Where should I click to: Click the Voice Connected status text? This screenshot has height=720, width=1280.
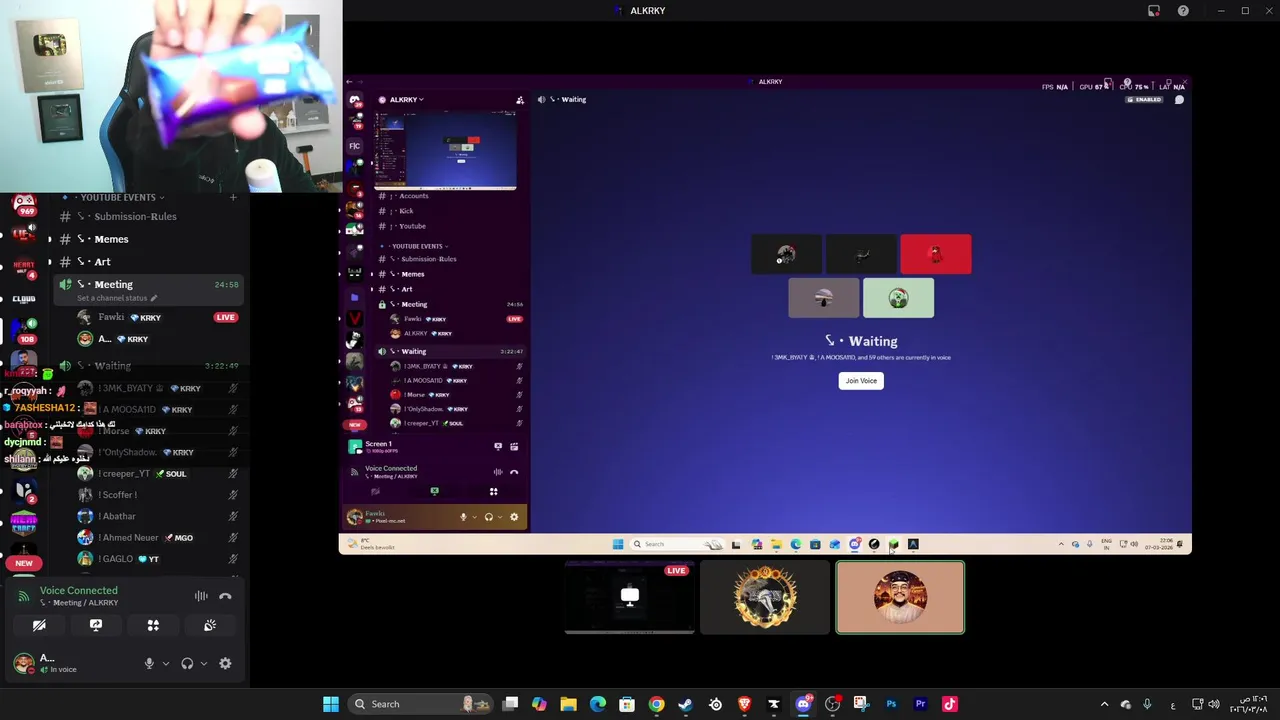[x=79, y=590]
